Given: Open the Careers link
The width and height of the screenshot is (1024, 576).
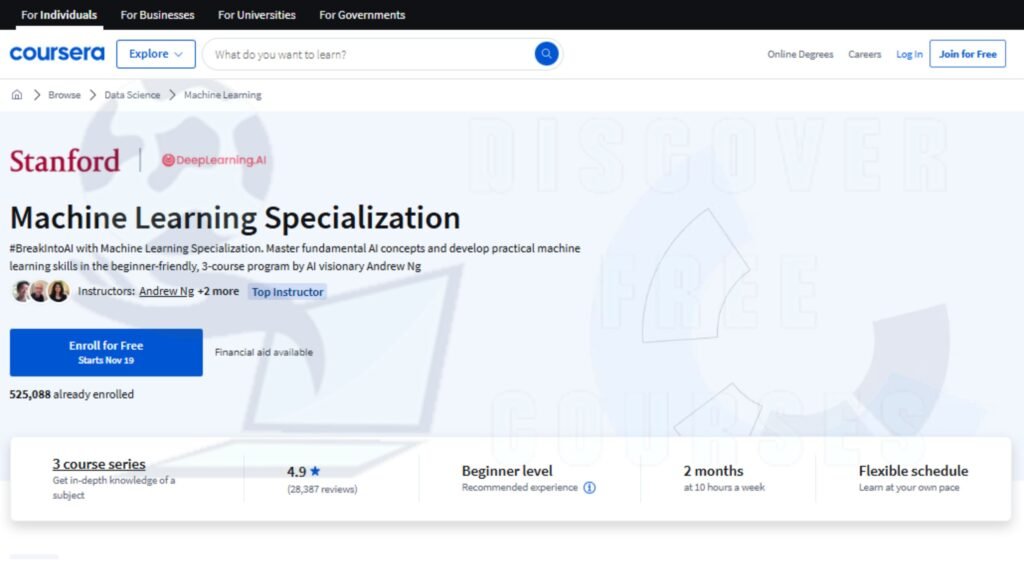Looking at the screenshot, I should (x=865, y=54).
